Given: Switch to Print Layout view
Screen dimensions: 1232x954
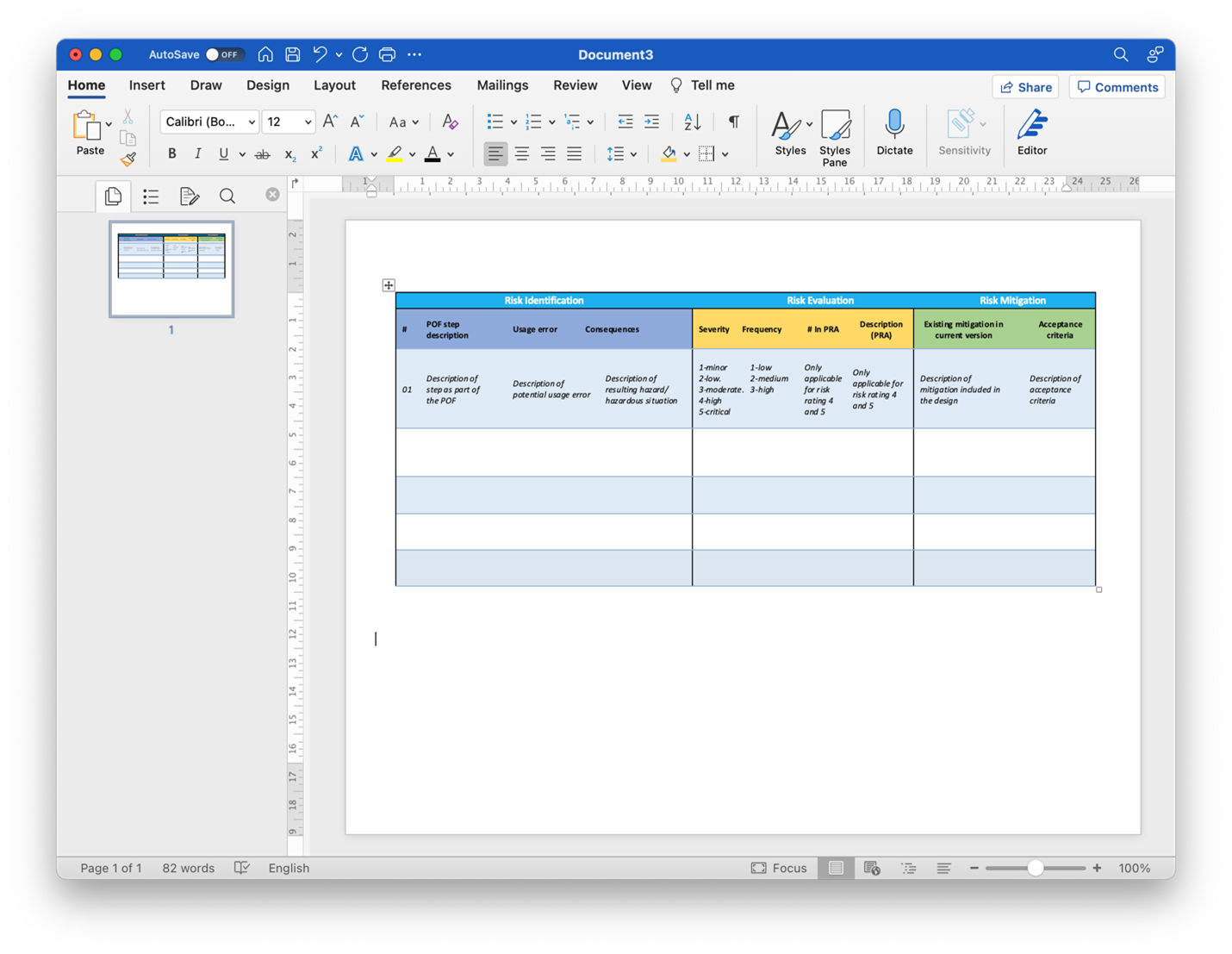Looking at the screenshot, I should 836,868.
